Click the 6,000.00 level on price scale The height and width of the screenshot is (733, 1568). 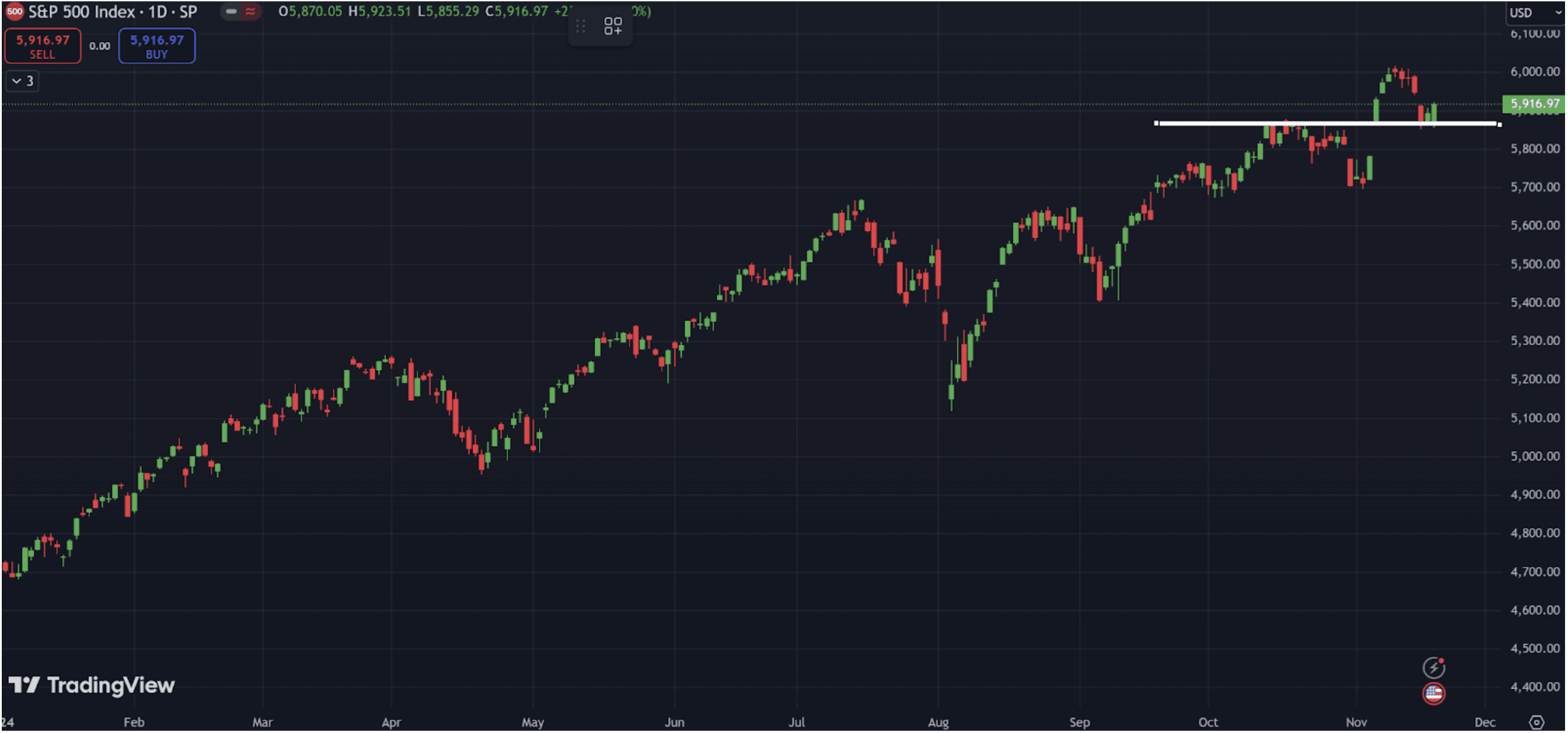pyautogui.click(x=1534, y=72)
